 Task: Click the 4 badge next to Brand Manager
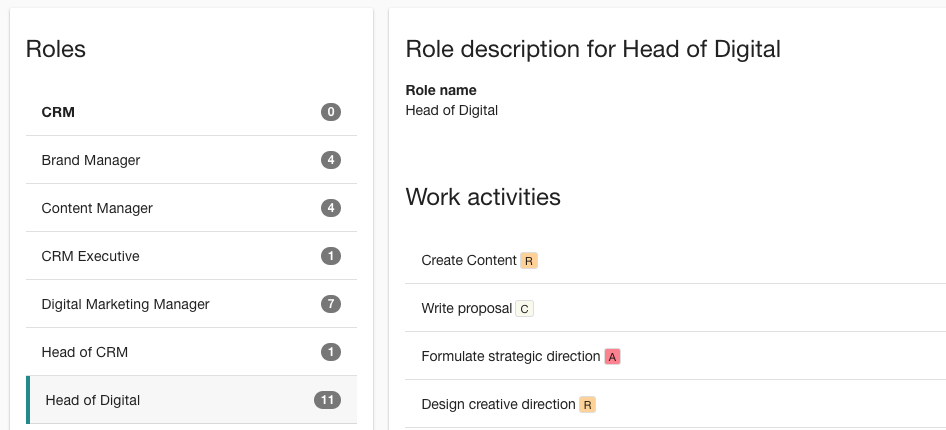pyautogui.click(x=331, y=160)
